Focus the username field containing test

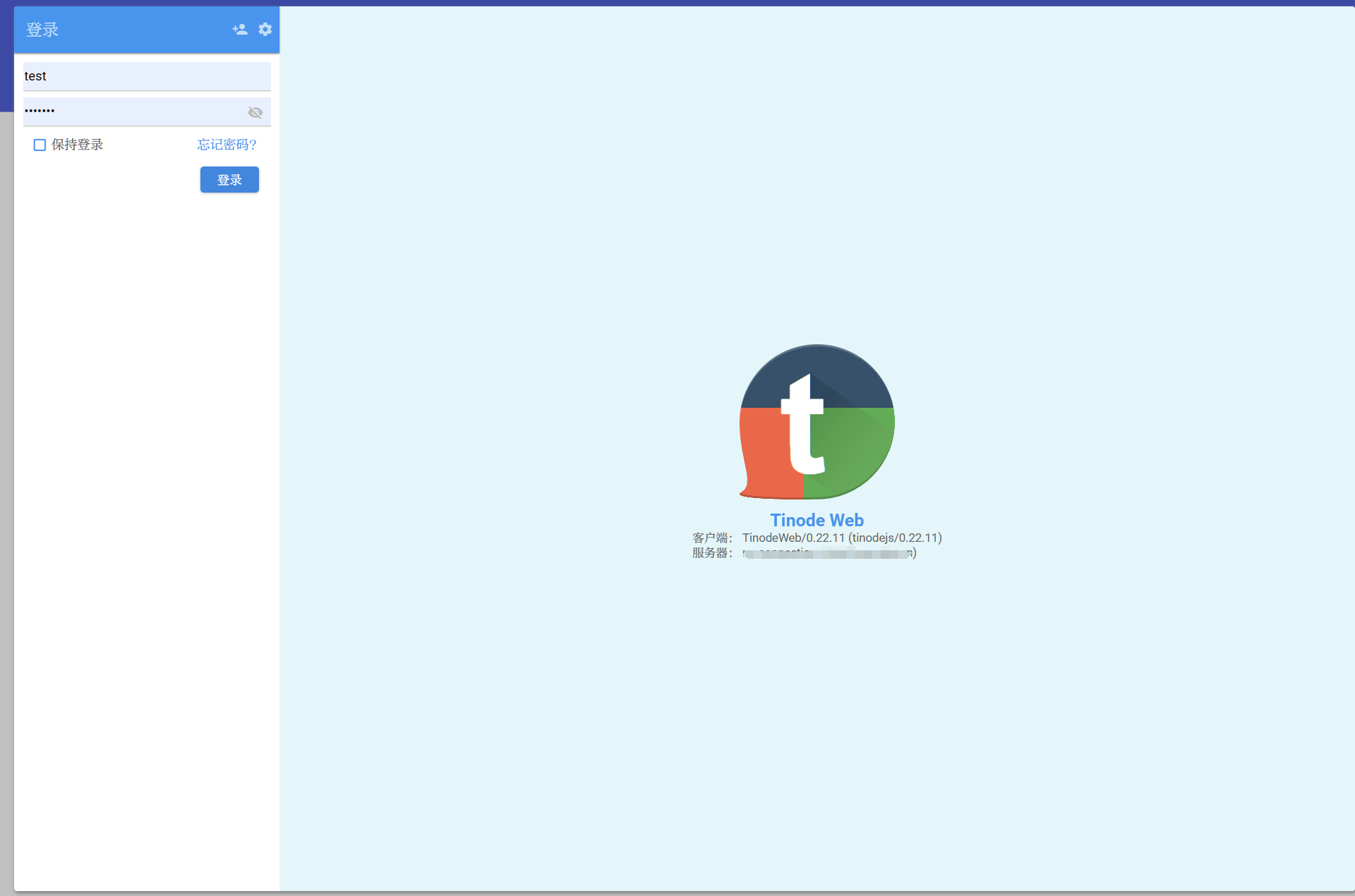tap(147, 76)
